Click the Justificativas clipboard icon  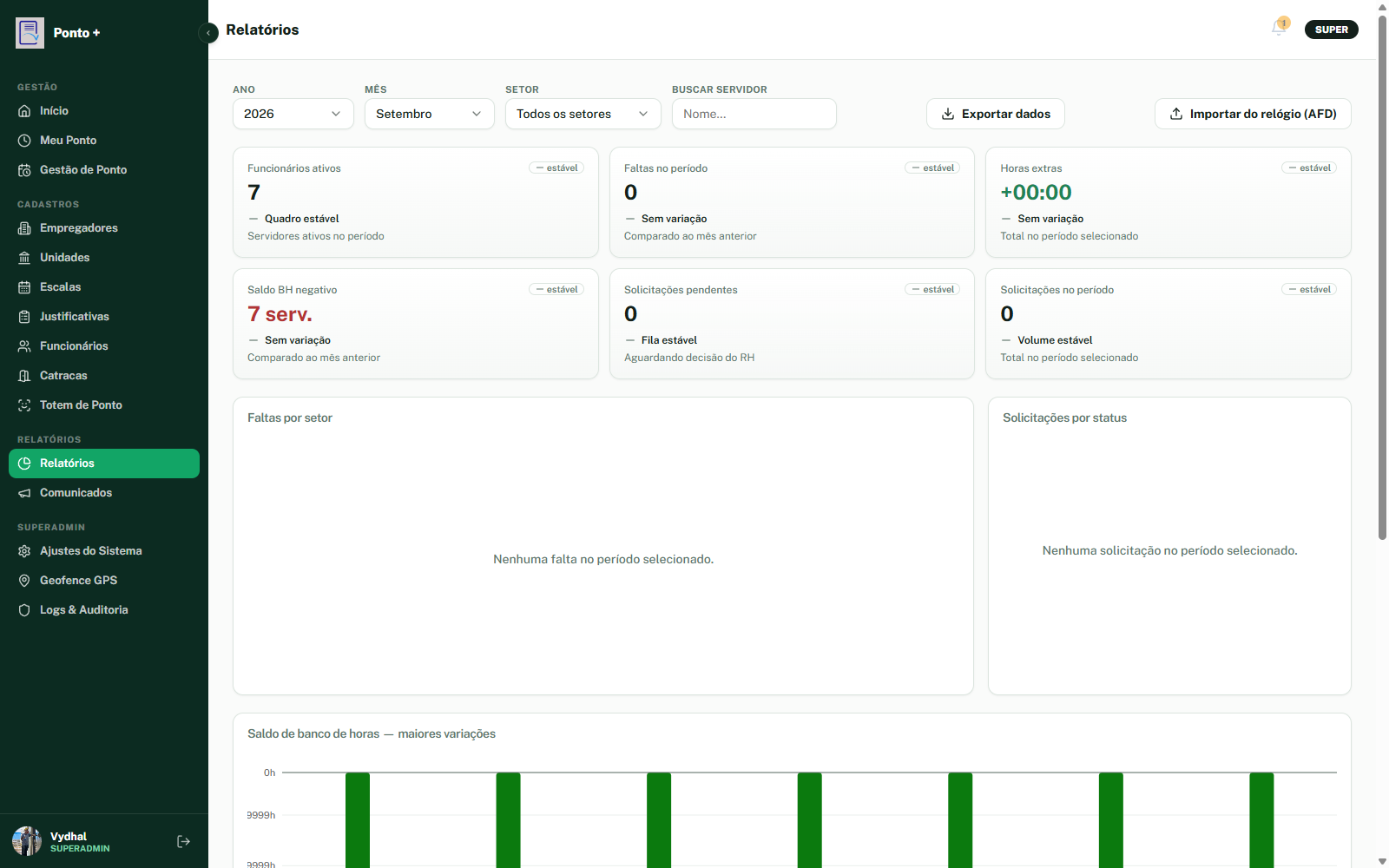(24, 317)
